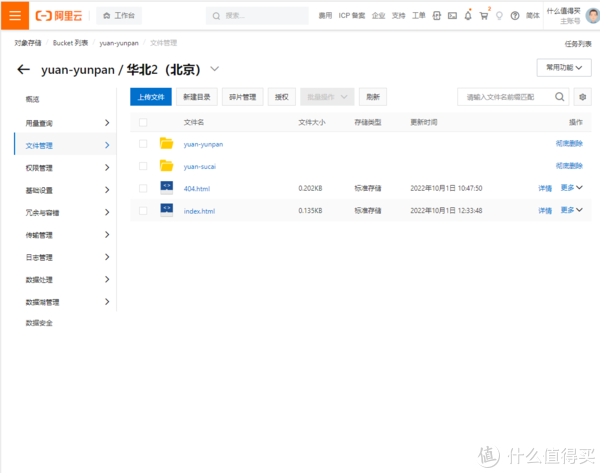Click the 404.html file icon

(166, 188)
